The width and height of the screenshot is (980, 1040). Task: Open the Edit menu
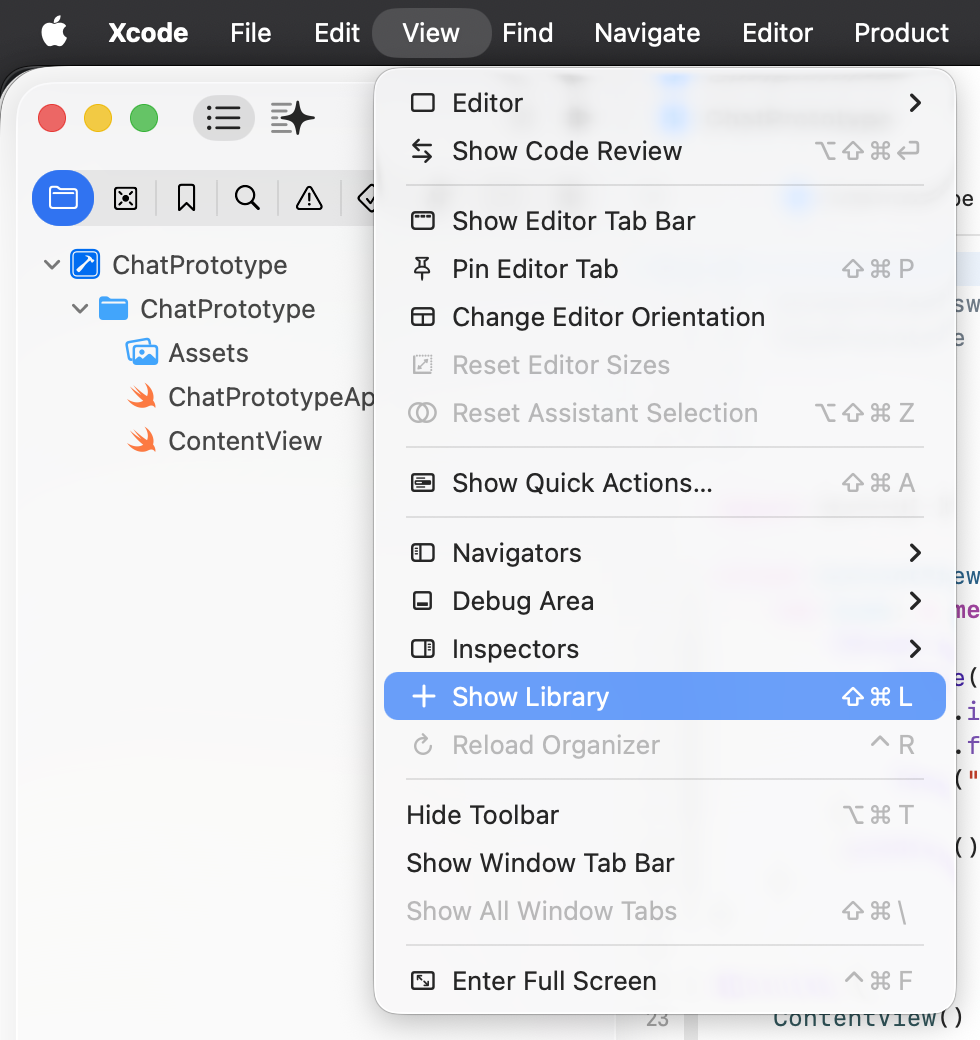(x=337, y=32)
